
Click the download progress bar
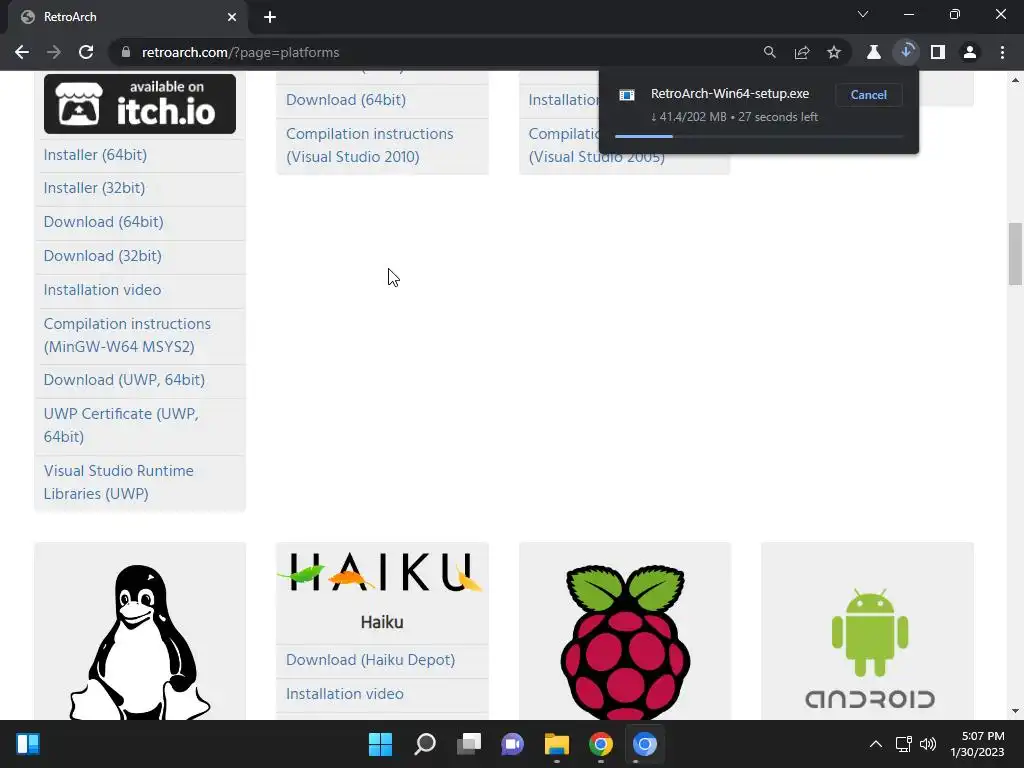[759, 136]
